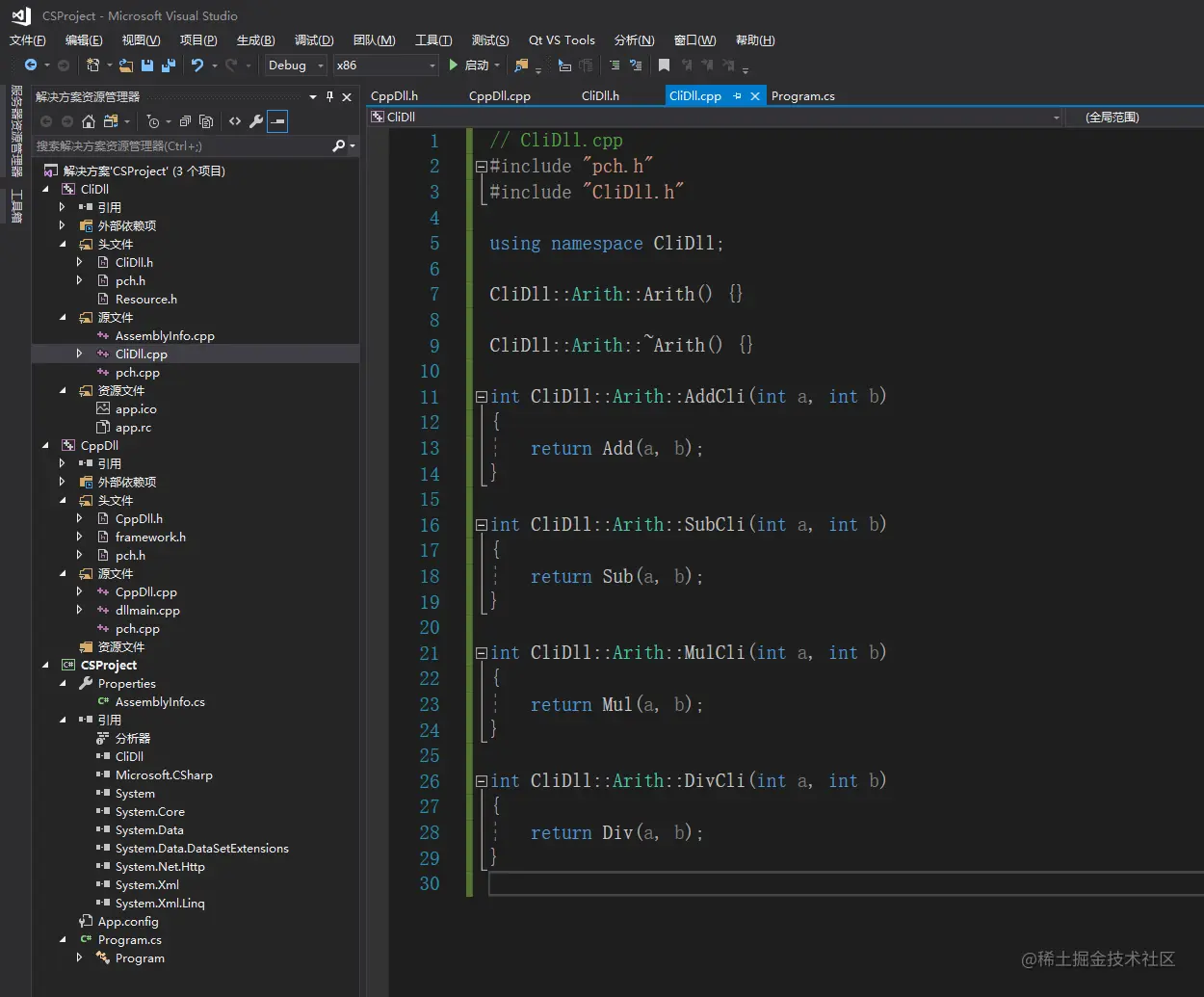This screenshot has width=1204, height=997.
Task: Open the dropdown arrow beside 启动
Action: click(497, 66)
